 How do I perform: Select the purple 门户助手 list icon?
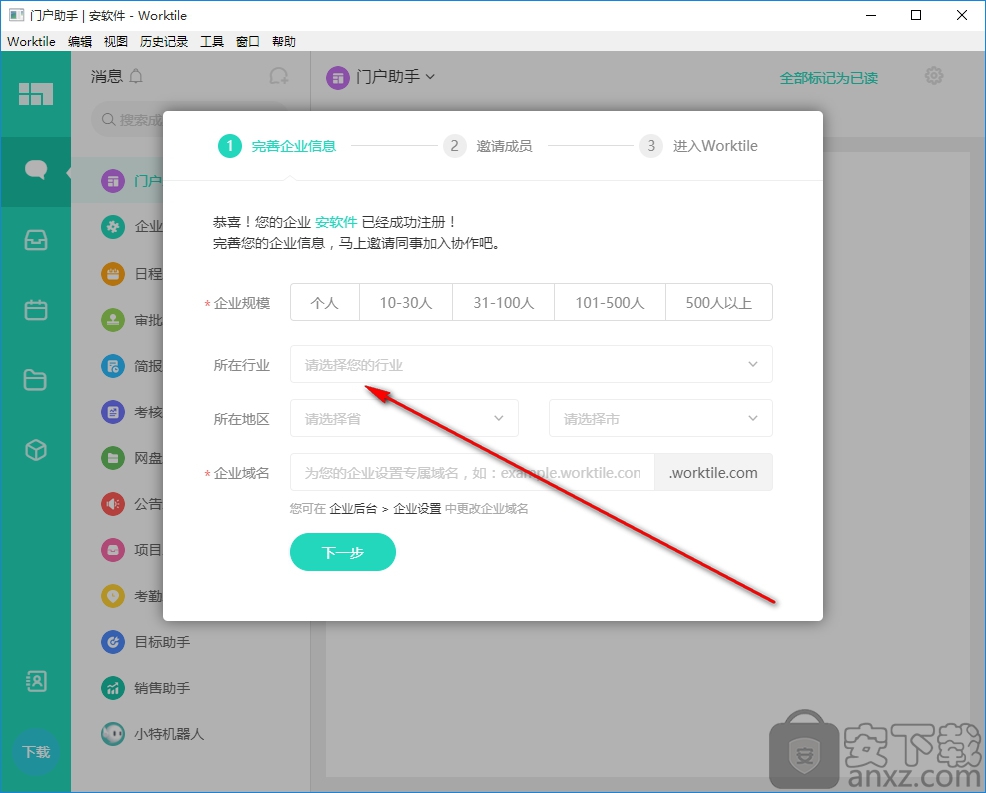coord(113,182)
